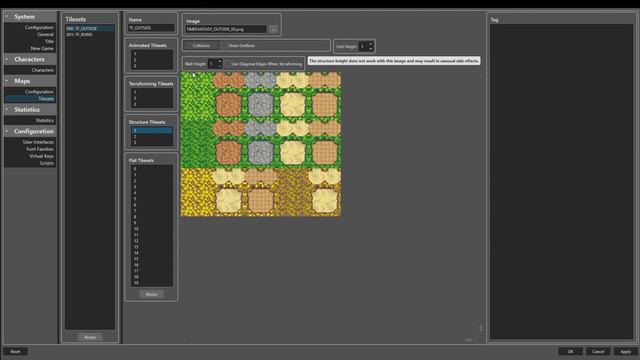Select the 001: TF_RUINS tileset
Image resolution: width=640 pixels, height=360 pixels.
click(x=90, y=35)
